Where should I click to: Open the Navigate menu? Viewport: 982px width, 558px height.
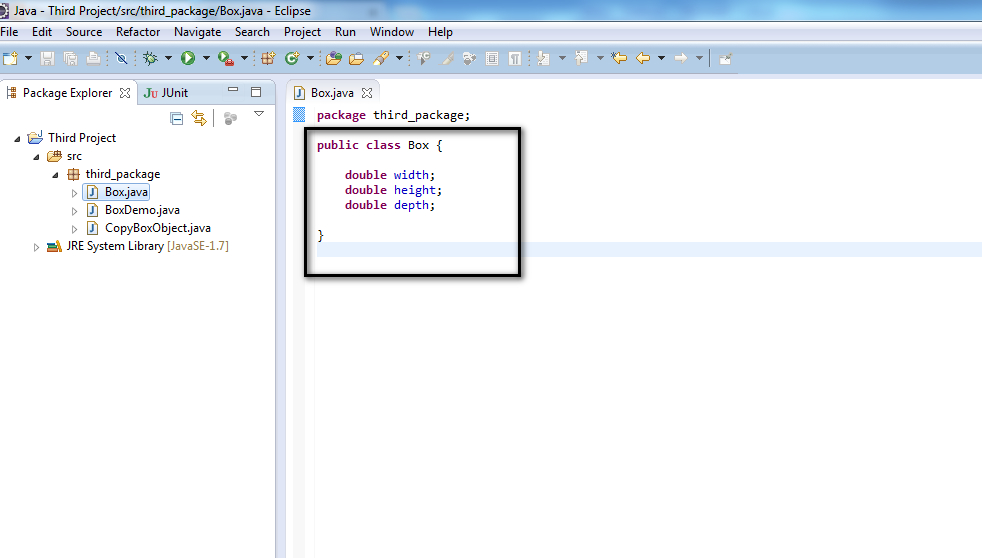197,32
